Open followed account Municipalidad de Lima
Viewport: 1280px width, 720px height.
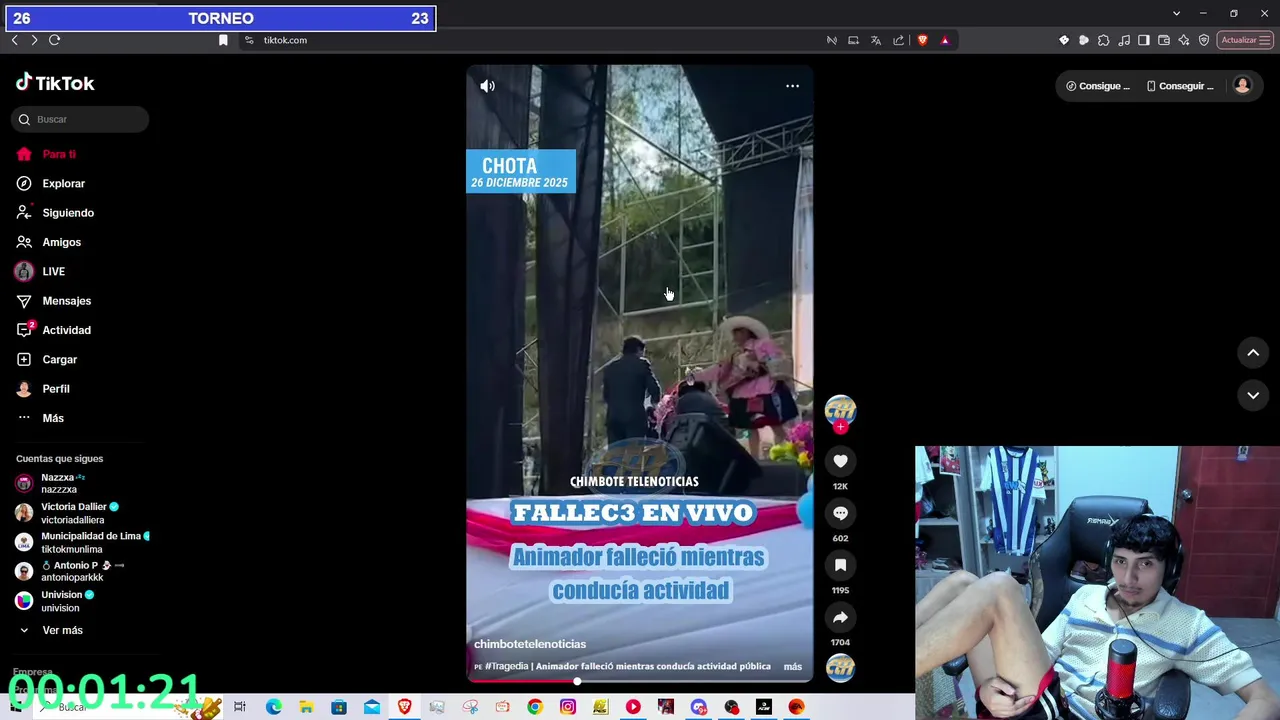coord(82,542)
